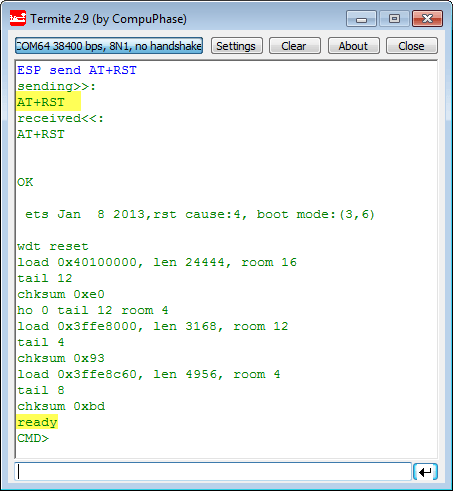
Task: Focus the command input field
Action: [213, 472]
